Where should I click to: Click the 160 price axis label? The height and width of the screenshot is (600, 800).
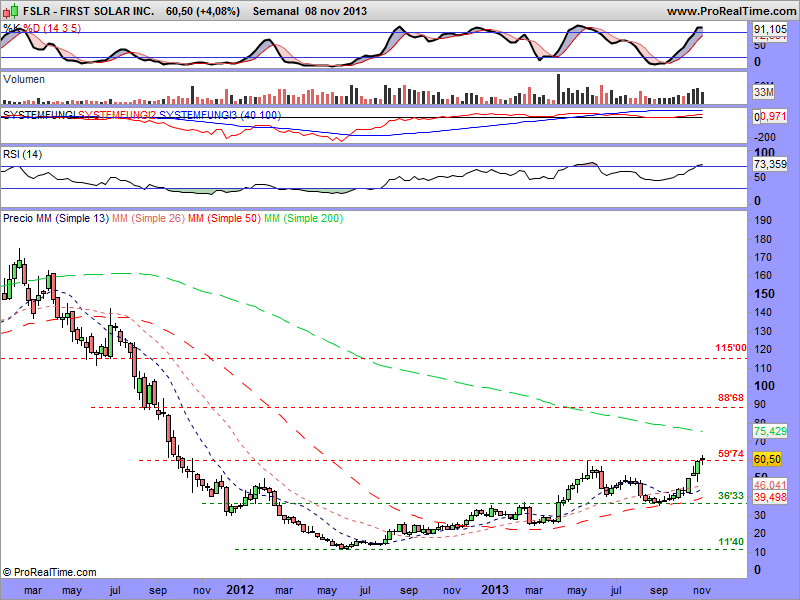(x=763, y=275)
